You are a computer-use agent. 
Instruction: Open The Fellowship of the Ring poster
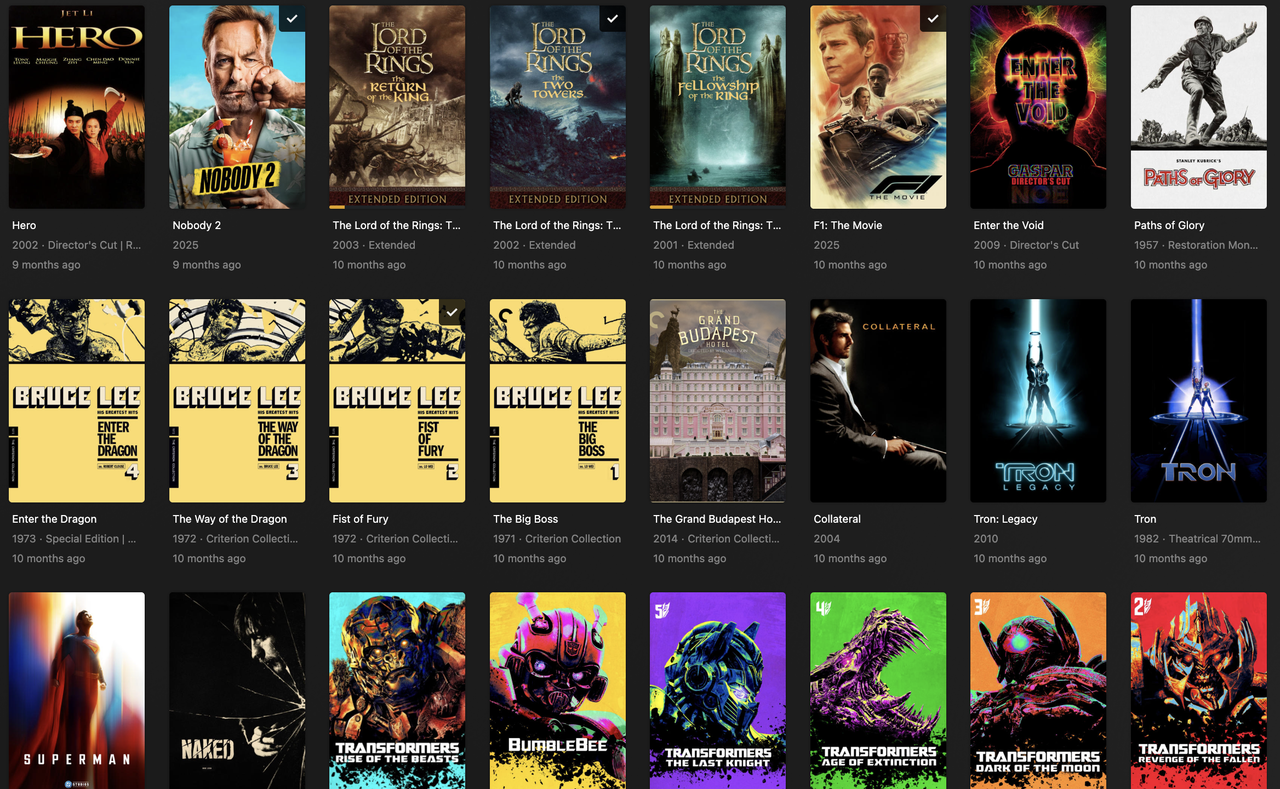718,107
